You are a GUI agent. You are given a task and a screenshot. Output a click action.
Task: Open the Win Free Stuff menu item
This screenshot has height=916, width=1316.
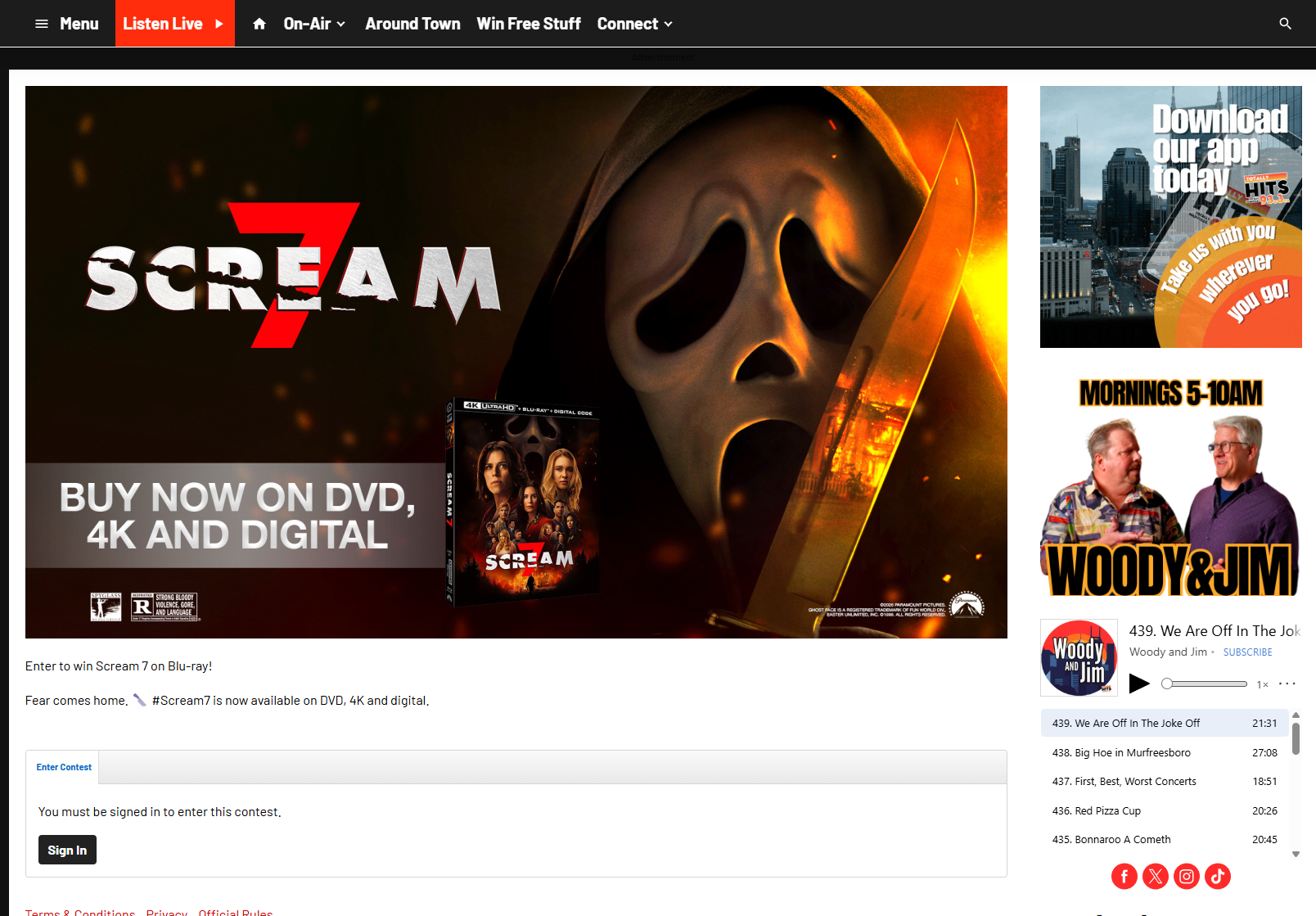tap(529, 24)
